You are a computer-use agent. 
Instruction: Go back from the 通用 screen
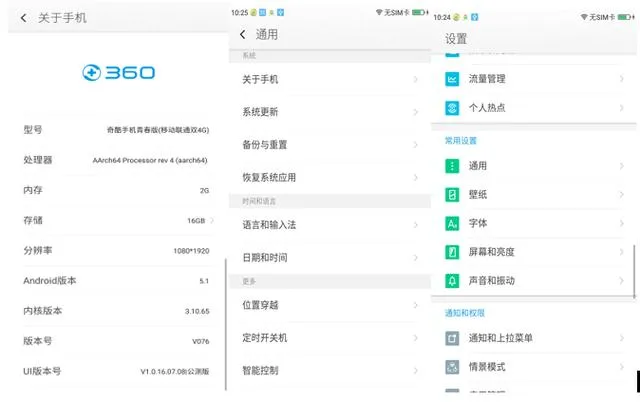pos(243,35)
